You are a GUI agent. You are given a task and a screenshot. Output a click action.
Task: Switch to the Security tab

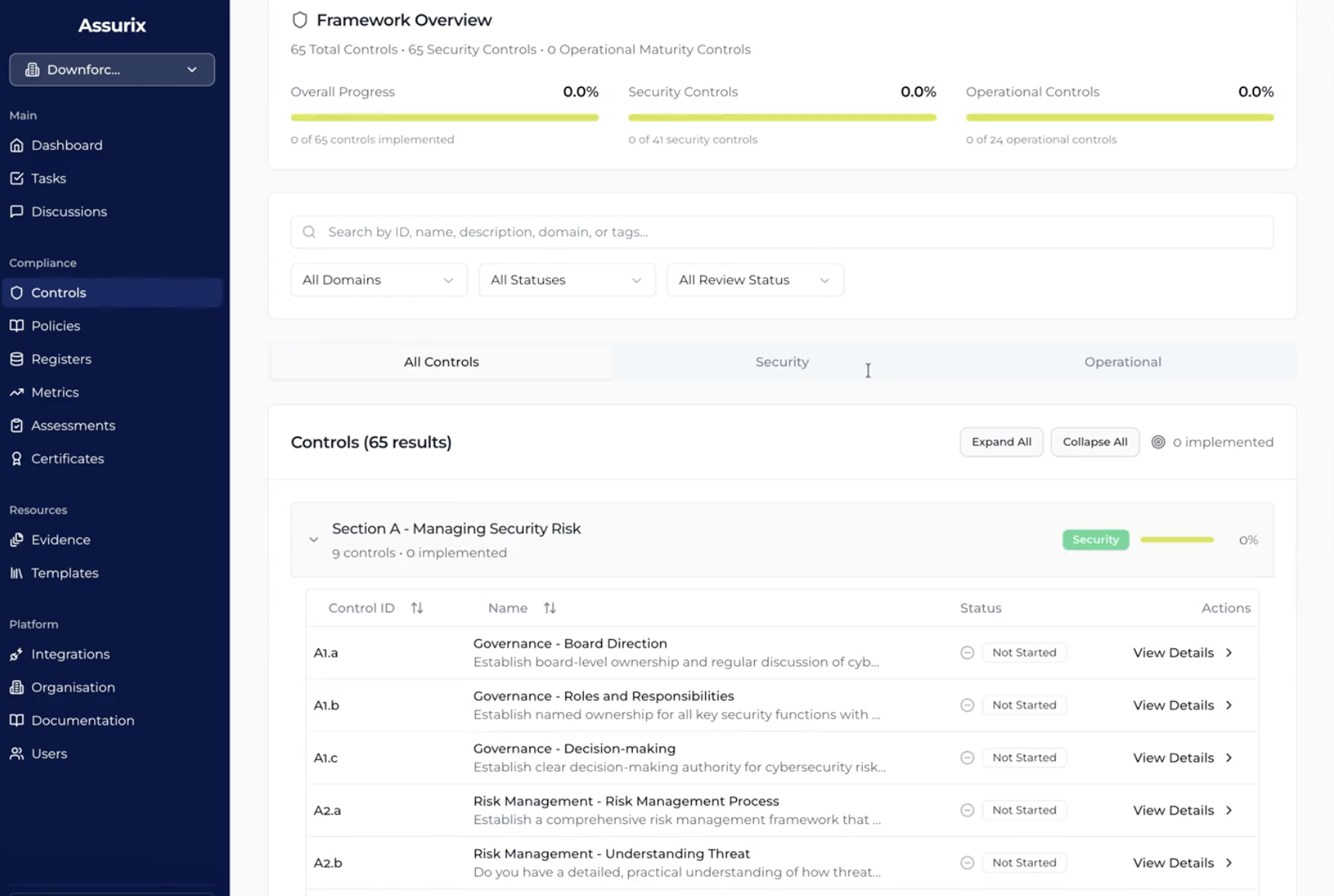click(x=781, y=362)
